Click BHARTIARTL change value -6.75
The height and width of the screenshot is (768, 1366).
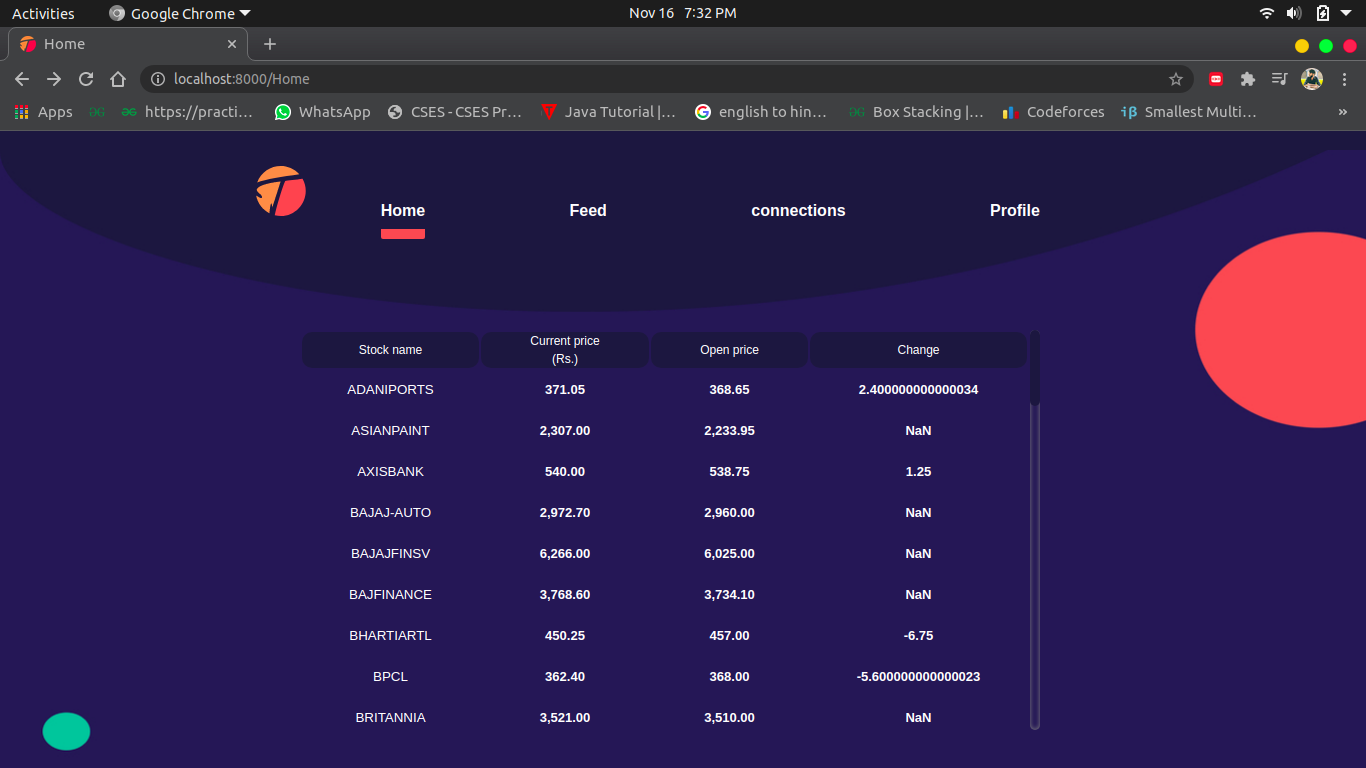click(x=918, y=635)
